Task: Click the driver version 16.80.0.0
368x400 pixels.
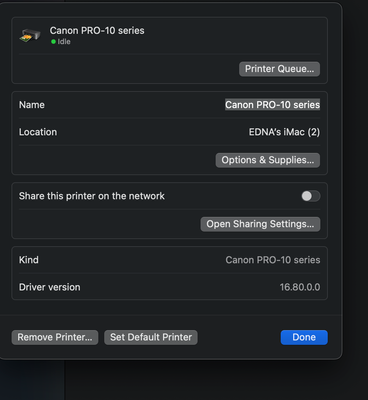Action: 300,287
